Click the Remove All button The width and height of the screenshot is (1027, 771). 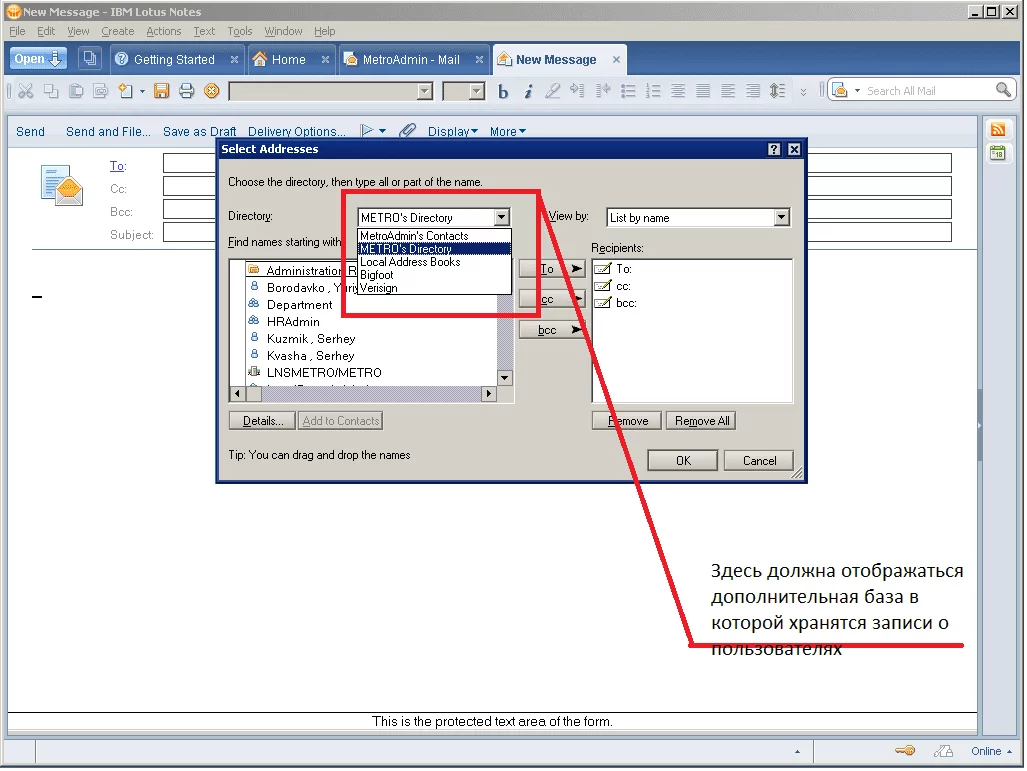coord(702,421)
